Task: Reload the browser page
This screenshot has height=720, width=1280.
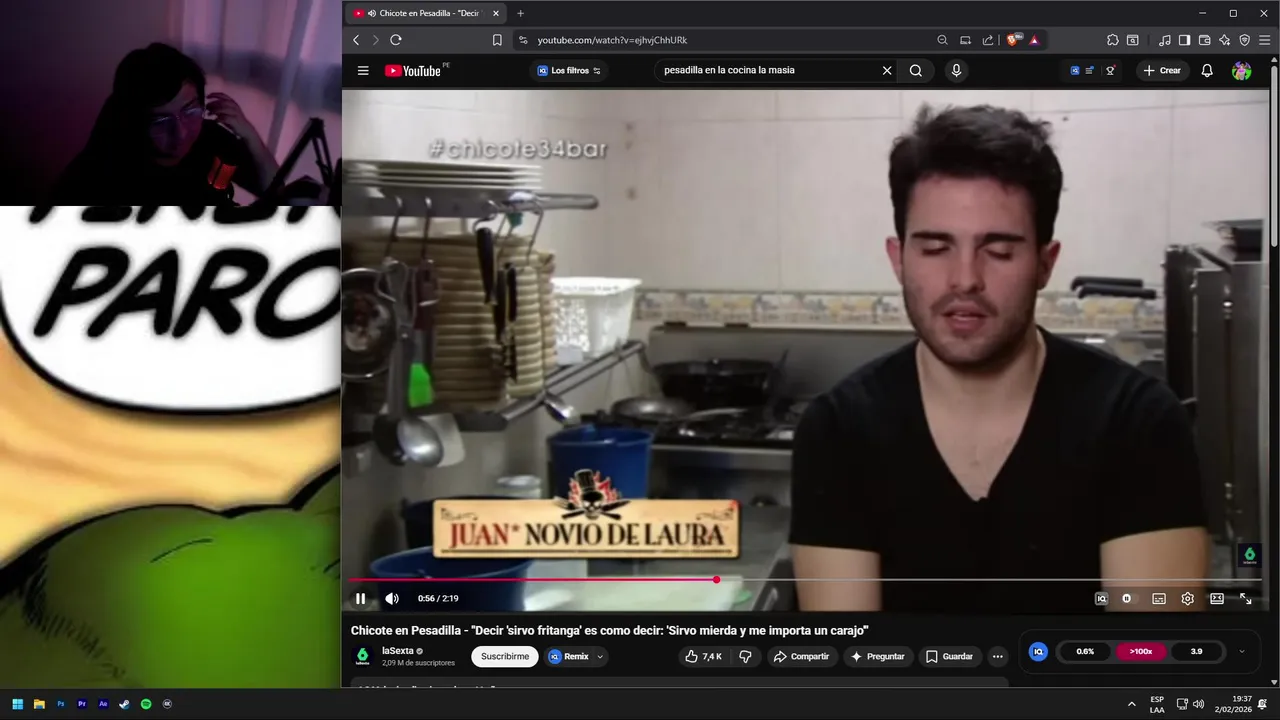Action: (396, 40)
